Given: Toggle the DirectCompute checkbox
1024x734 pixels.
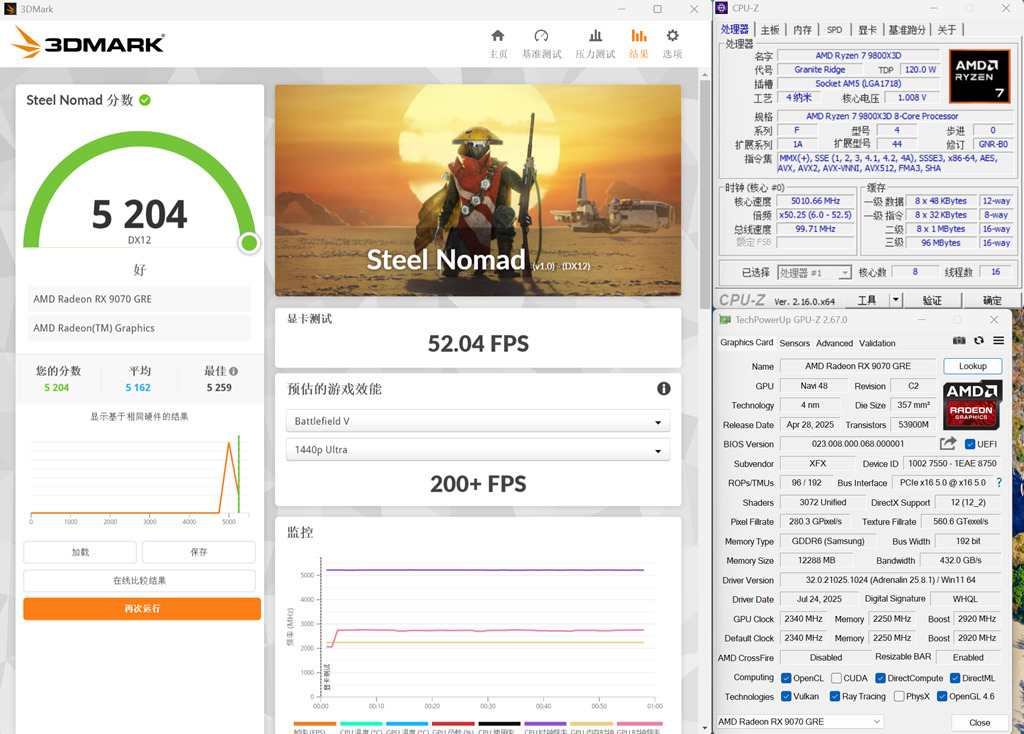Looking at the screenshot, I should (x=880, y=678).
